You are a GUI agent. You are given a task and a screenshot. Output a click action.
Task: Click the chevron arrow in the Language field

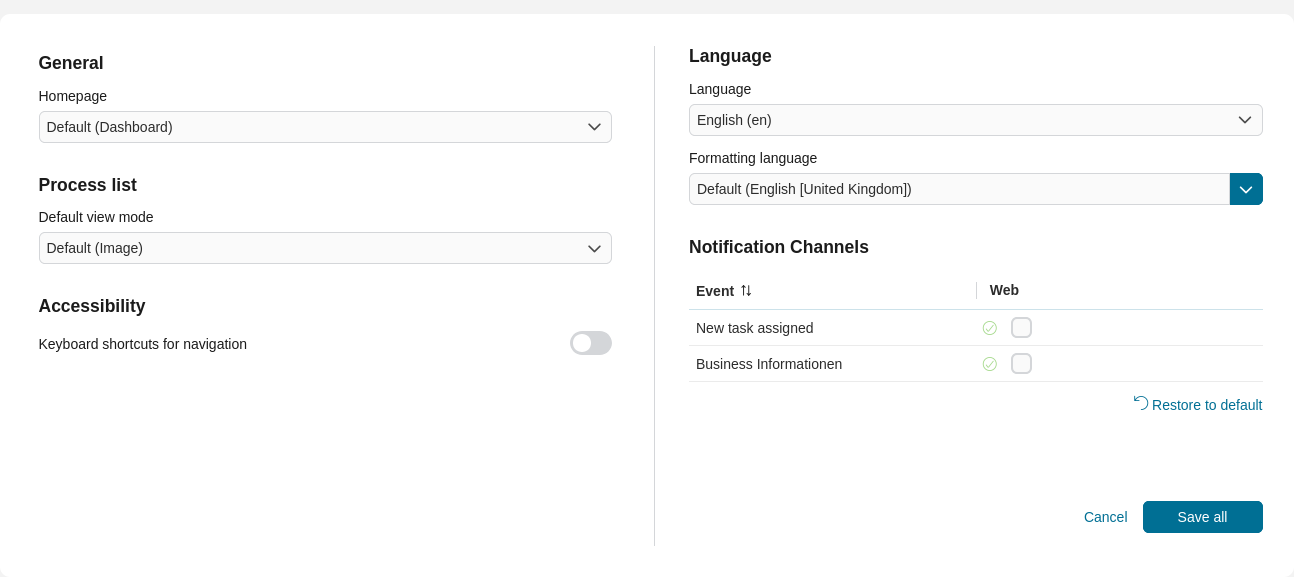[1245, 120]
